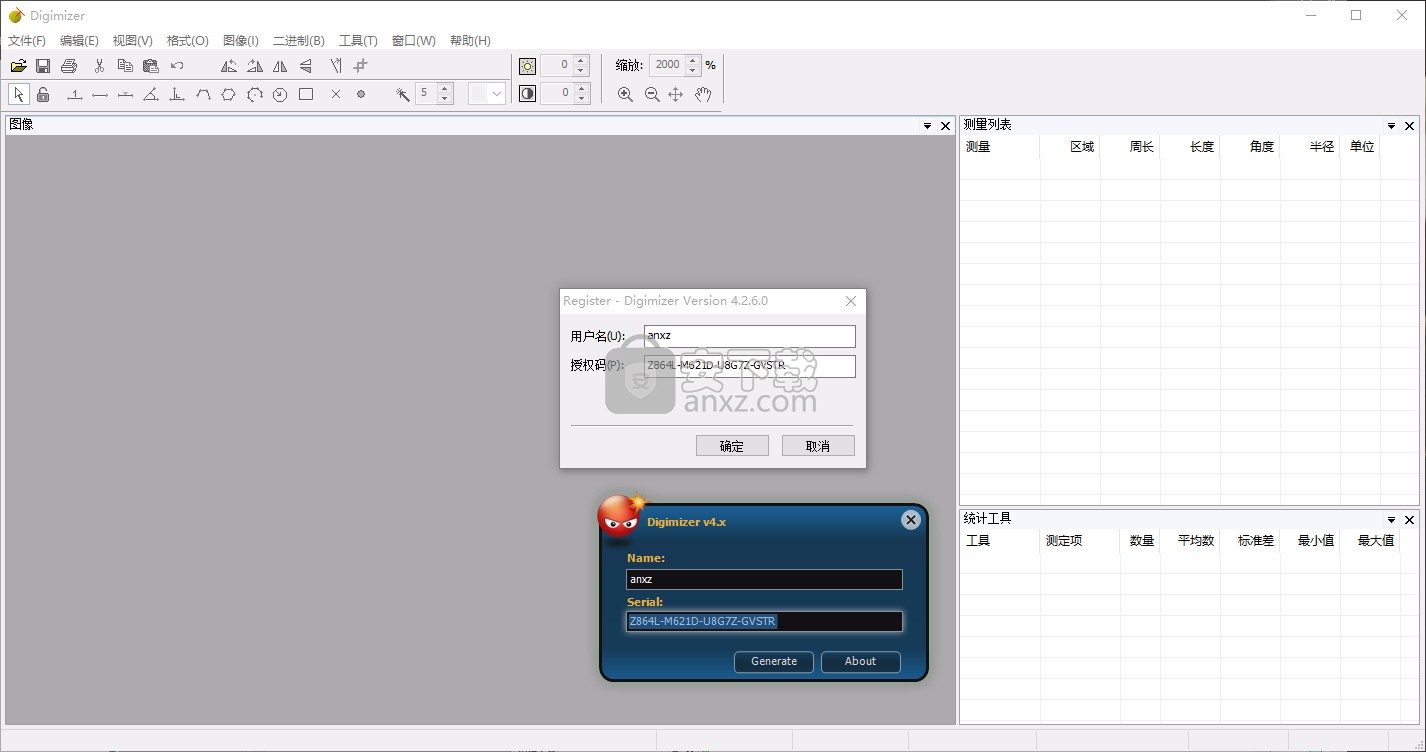Select the Perpendicular measurement tool
The height and width of the screenshot is (752, 1426).
[177, 94]
